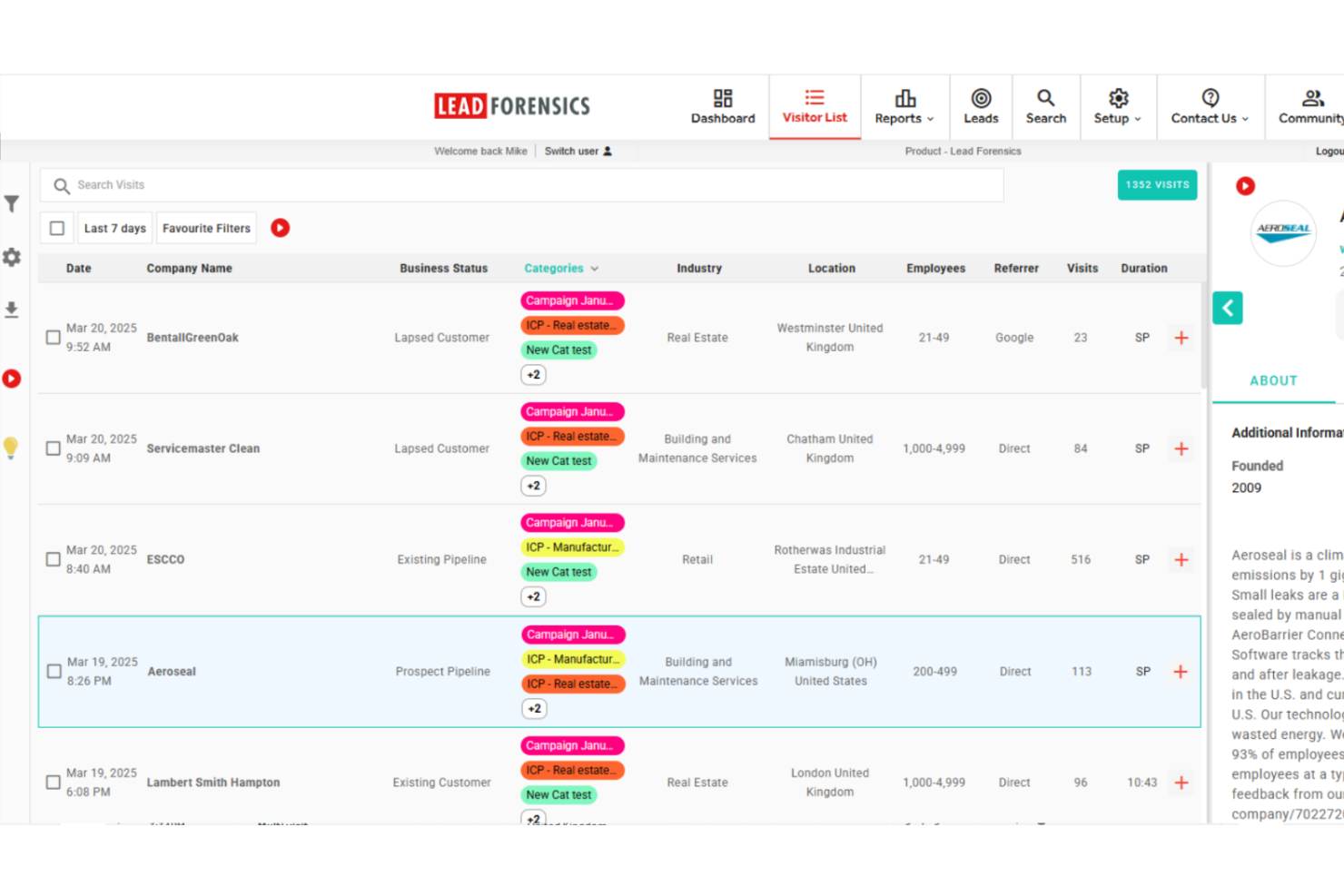1344x896 pixels.
Task: Open the Contact Us dropdown
Action: tap(1210, 107)
